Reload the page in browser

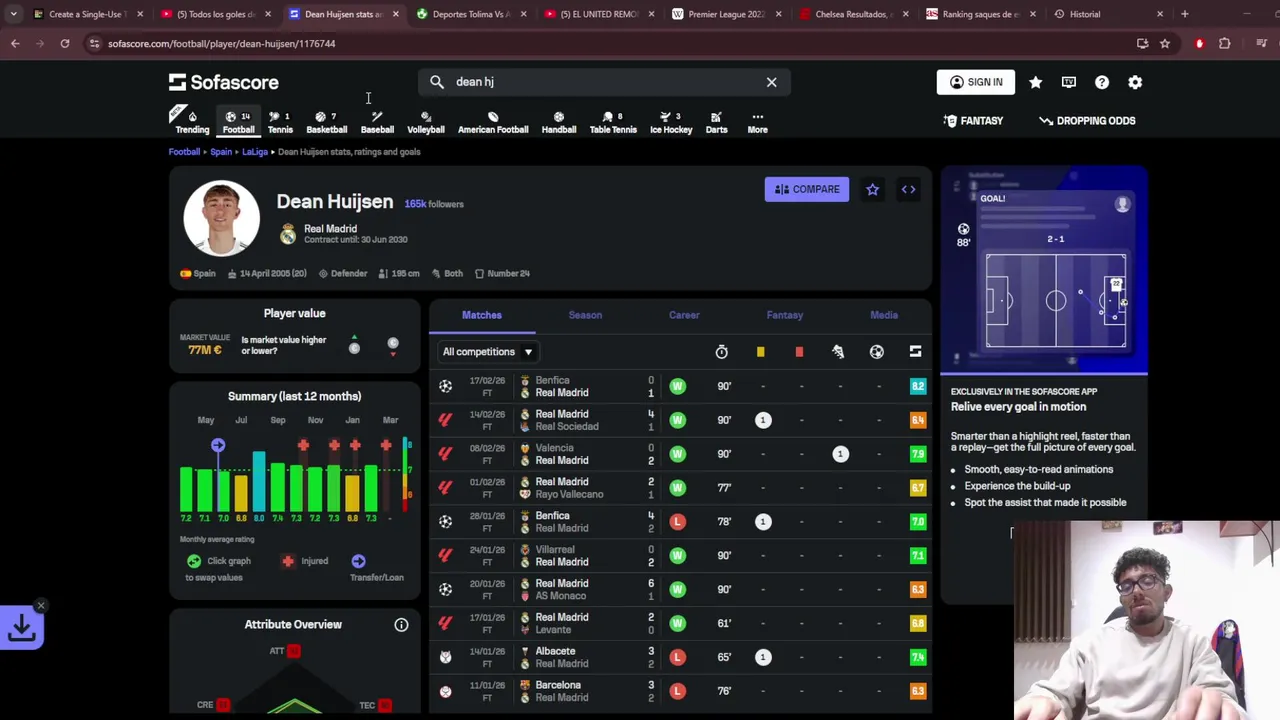pyautogui.click(x=65, y=43)
